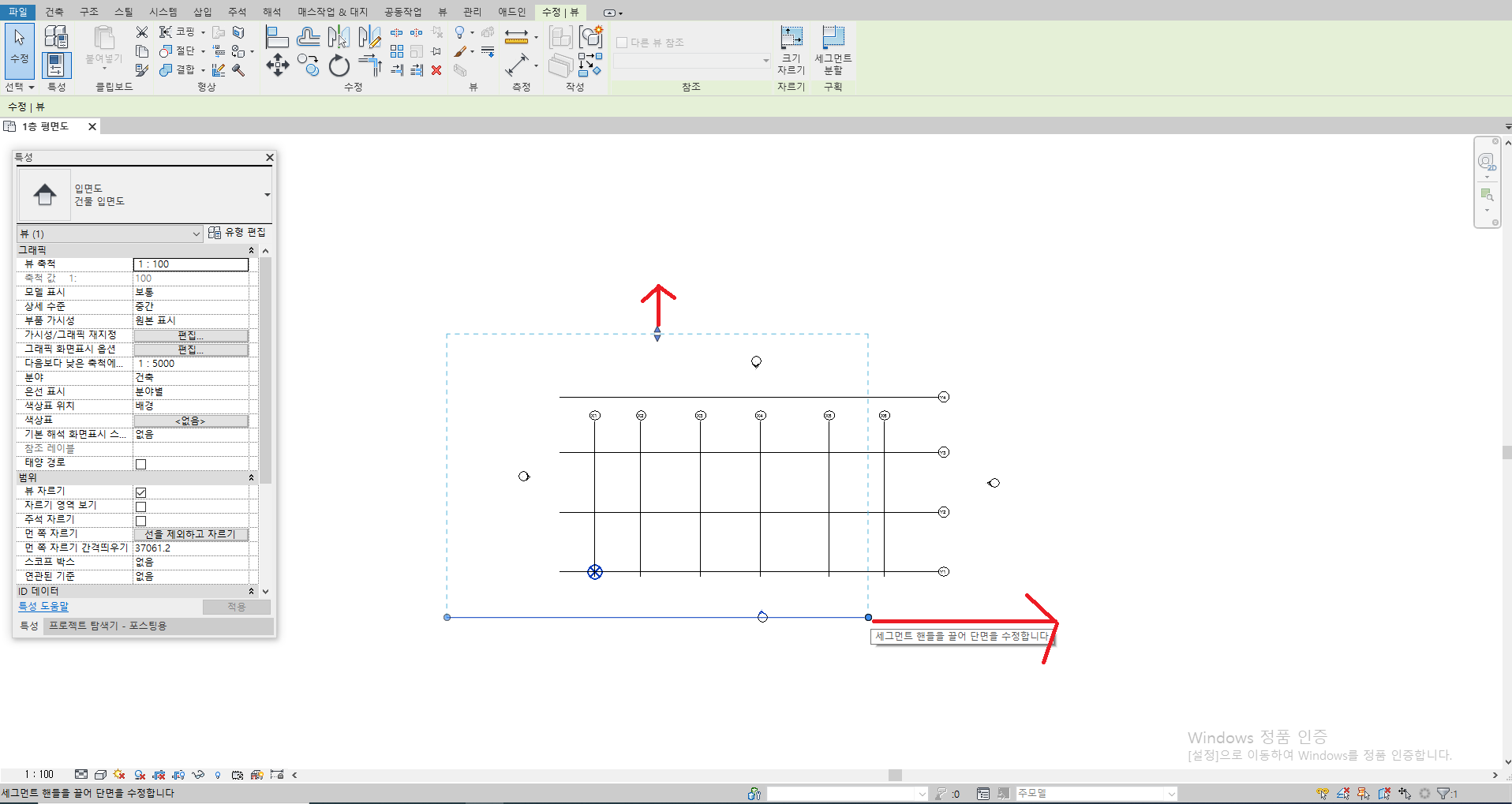Select Mirror - Pick Axis tool
Viewport: 1512px width, 804px height.
pyautogui.click(x=339, y=36)
